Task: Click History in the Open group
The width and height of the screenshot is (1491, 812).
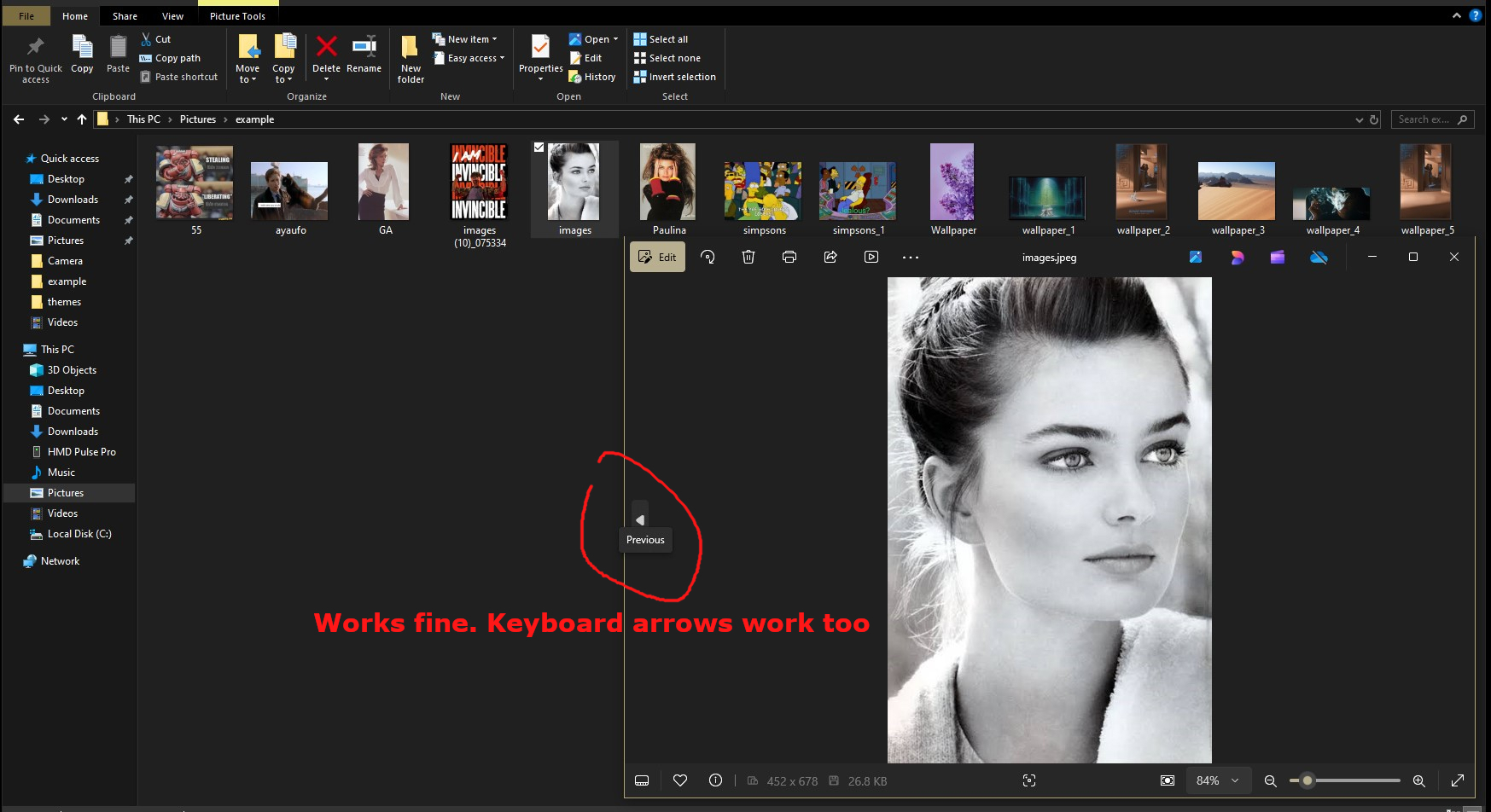Action: tap(592, 77)
